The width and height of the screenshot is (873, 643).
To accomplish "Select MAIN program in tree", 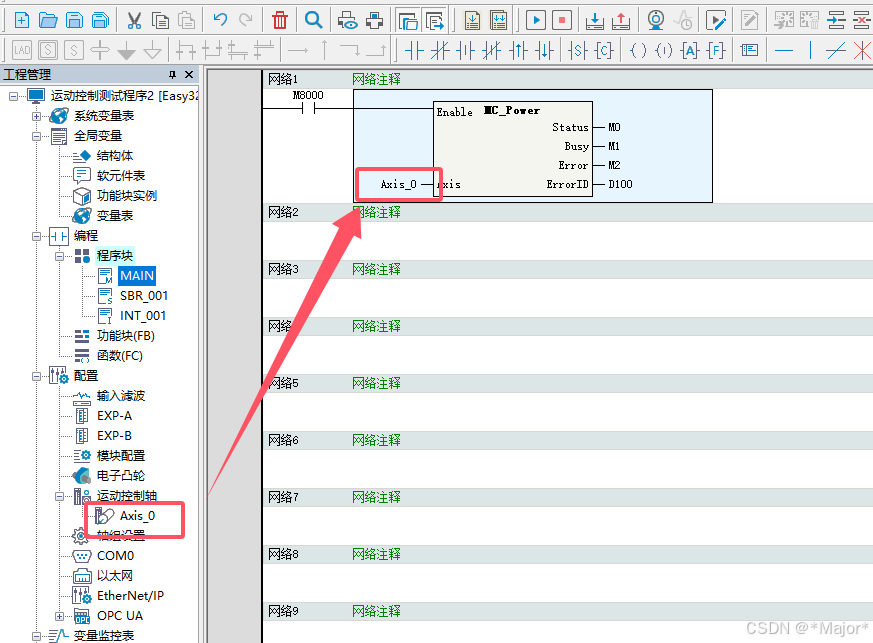I will (x=136, y=276).
